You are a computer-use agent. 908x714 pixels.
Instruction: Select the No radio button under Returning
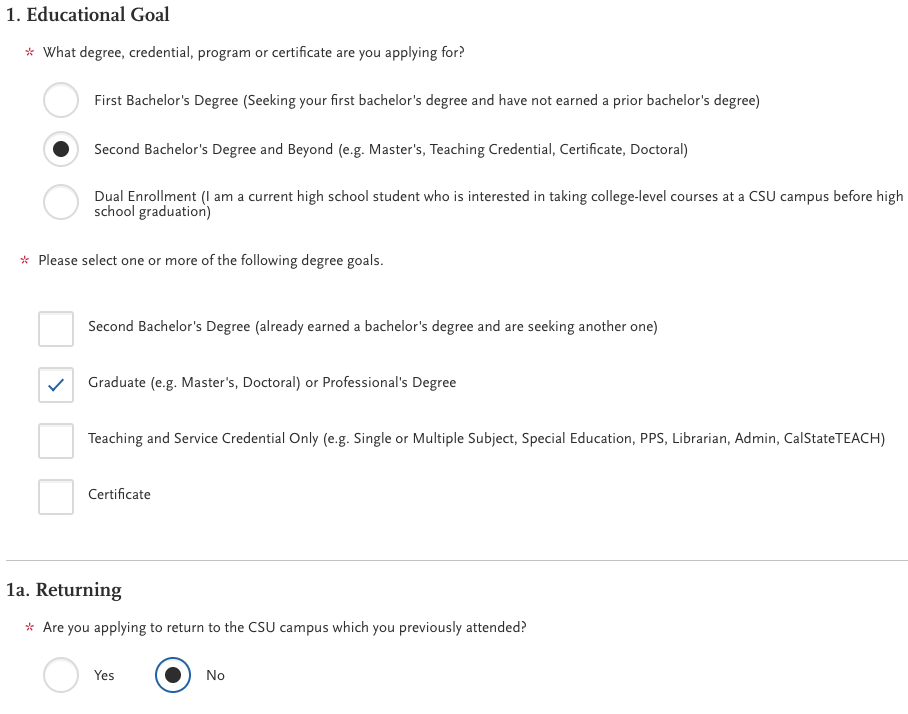coord(173,675)
